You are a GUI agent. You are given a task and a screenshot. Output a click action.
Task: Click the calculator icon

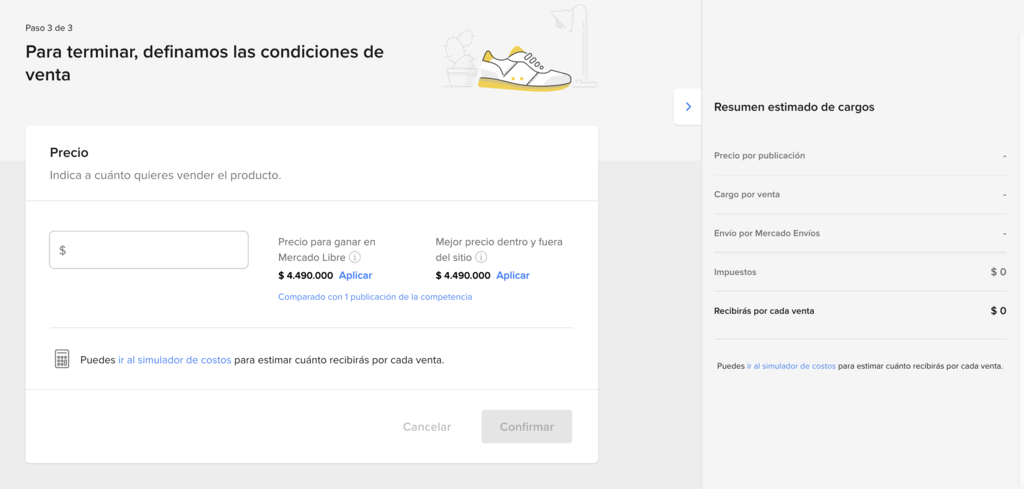(x=62, y=359)
